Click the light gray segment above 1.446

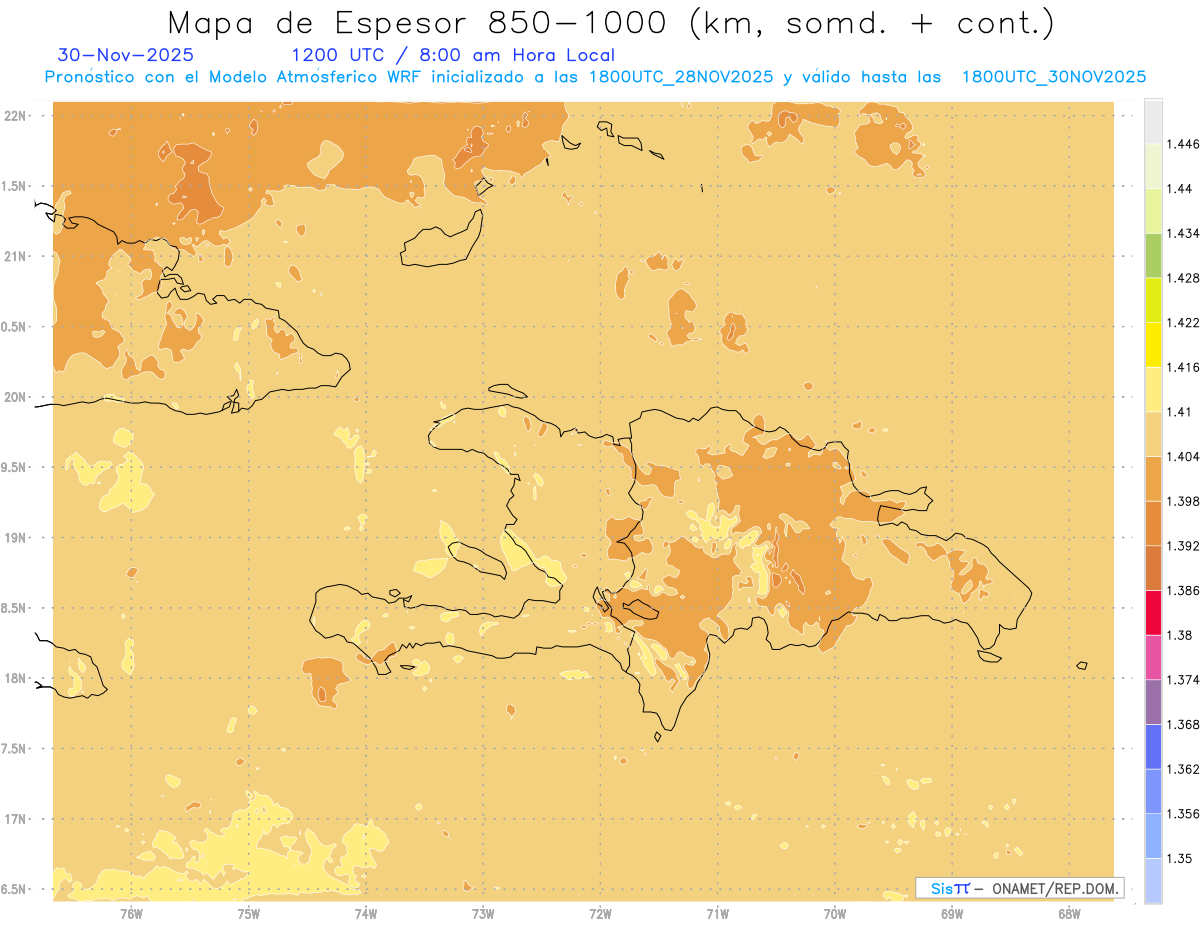1153,121
